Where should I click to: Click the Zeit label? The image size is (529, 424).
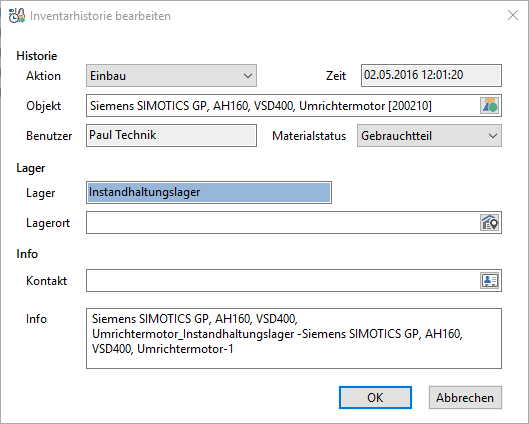pos(336,76)
